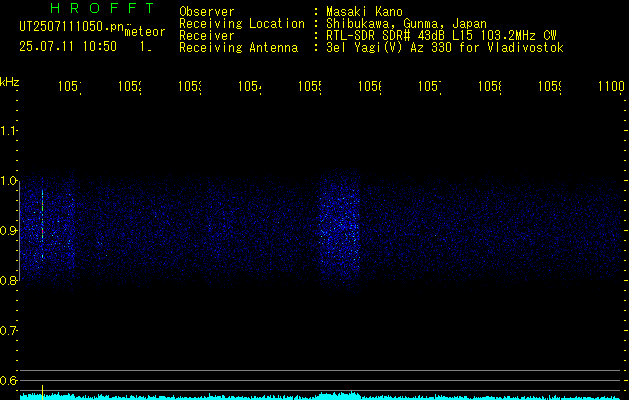Select the RTL-SDR SDR# 43dB receiver description
Viewport: 629px width, 400px height.
[x=441, y=36]
